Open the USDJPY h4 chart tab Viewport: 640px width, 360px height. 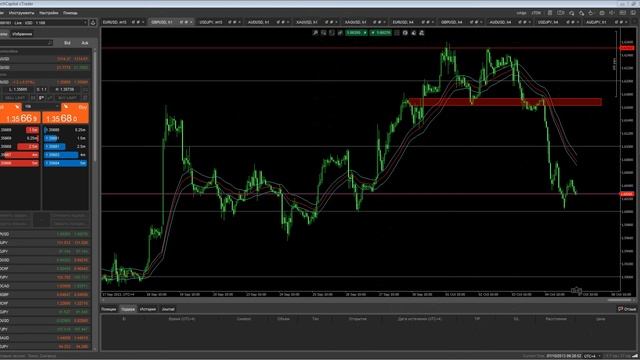point(548,22)
